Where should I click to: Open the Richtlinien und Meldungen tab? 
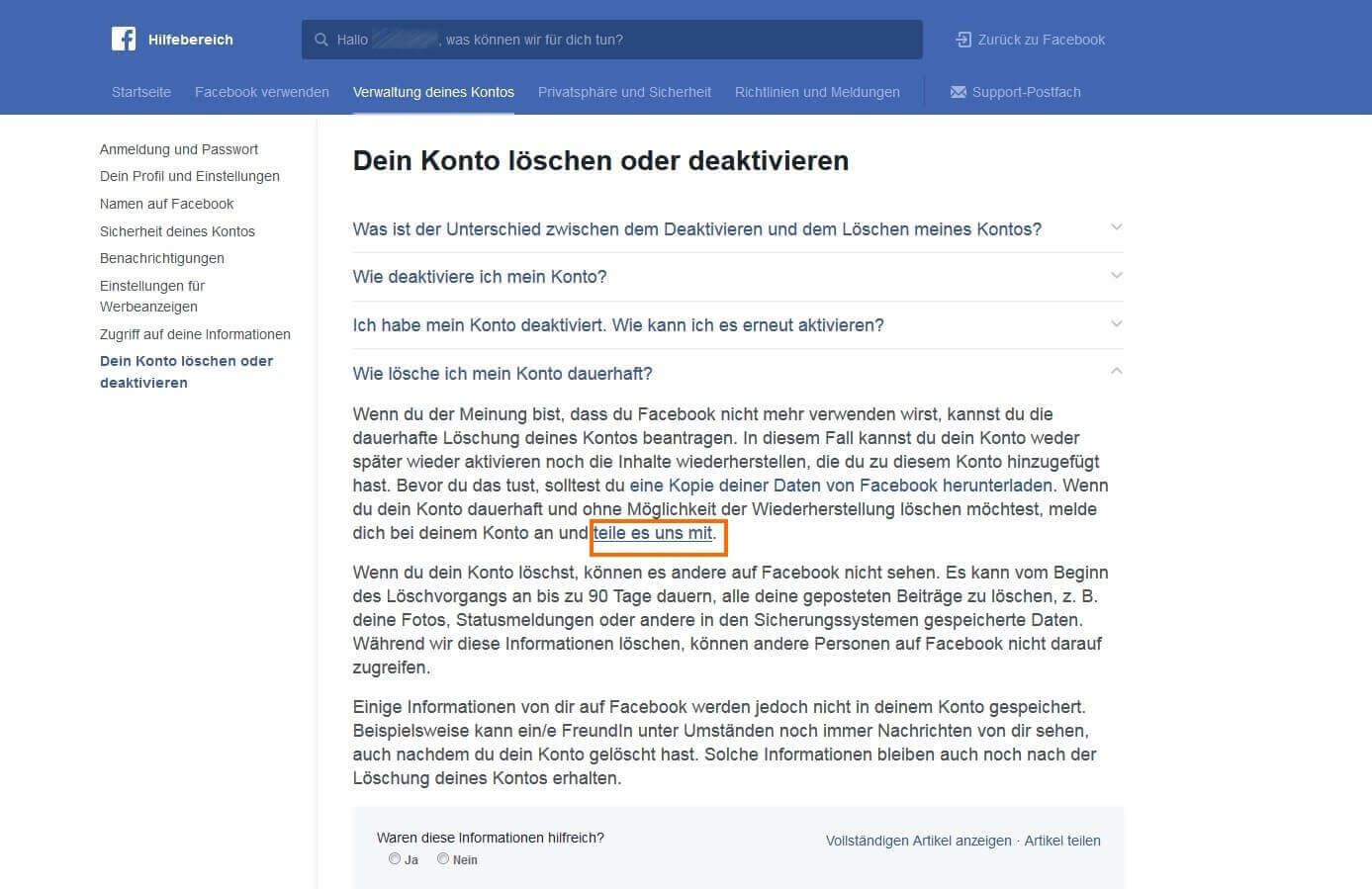point(817,92)
